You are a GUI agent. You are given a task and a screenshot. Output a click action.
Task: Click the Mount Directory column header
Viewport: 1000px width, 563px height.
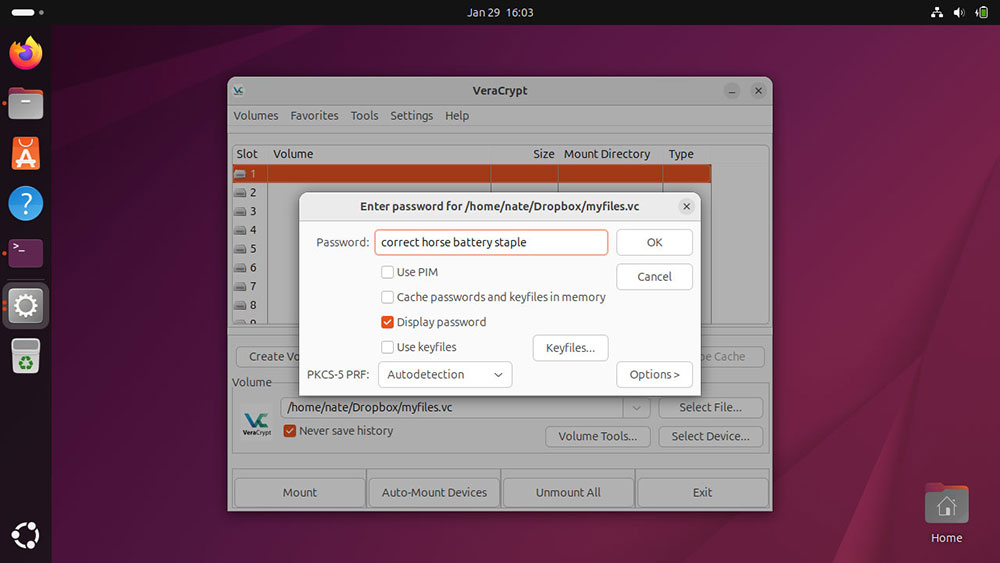point(607,154)
